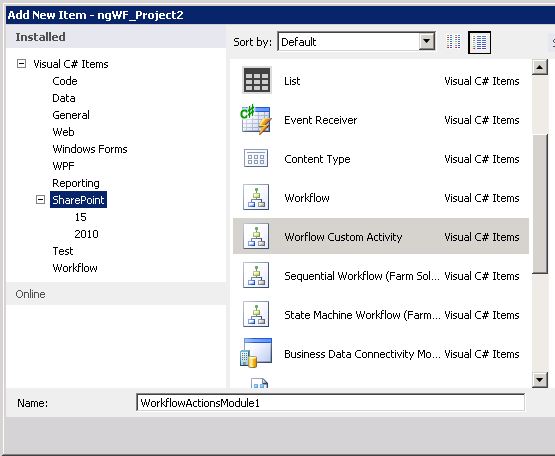The height and width of the screenshot is (456, 555).
Task: Collapse the Visual C# Items node
Action: 22,64
